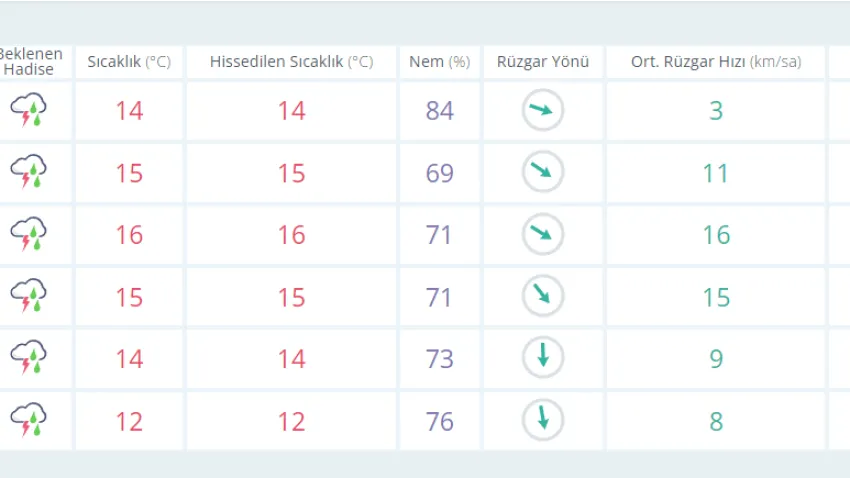Click wind direction arrow beside 69% humidity
The width and height of the screenshot is (850, 478).
(x=543, y=172)
